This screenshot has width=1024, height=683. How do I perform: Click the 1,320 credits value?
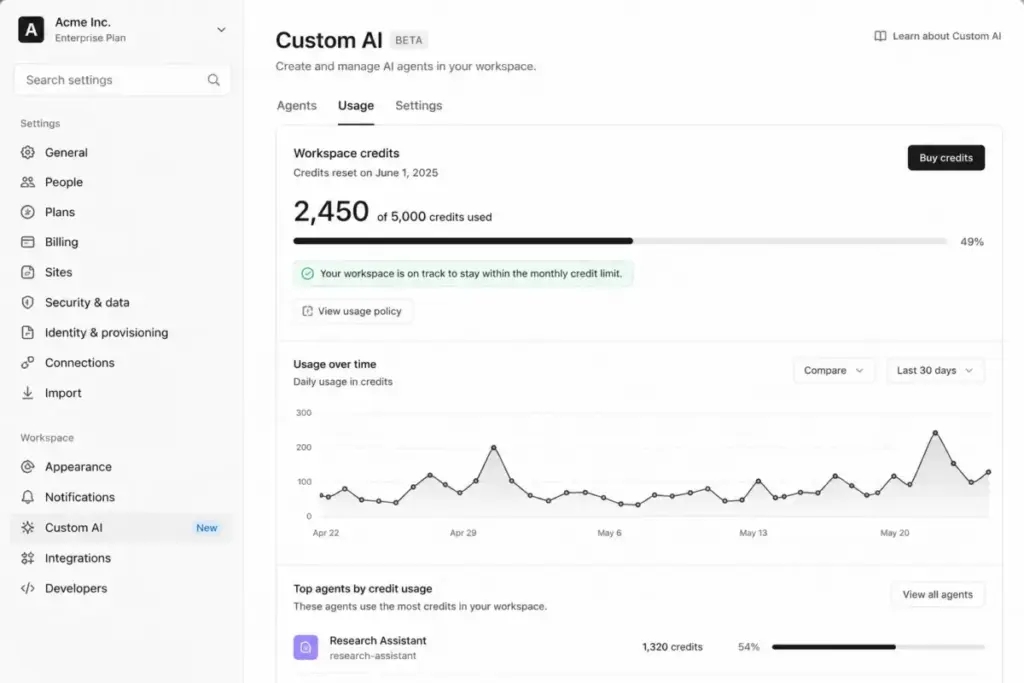click(672, 647)
